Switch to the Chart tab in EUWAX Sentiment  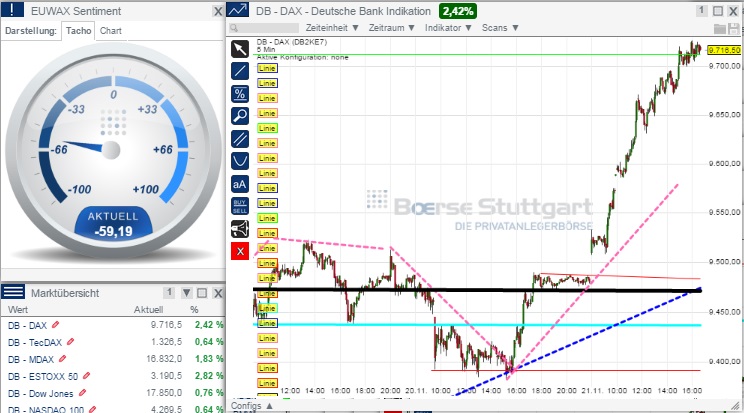coord(111,31)
